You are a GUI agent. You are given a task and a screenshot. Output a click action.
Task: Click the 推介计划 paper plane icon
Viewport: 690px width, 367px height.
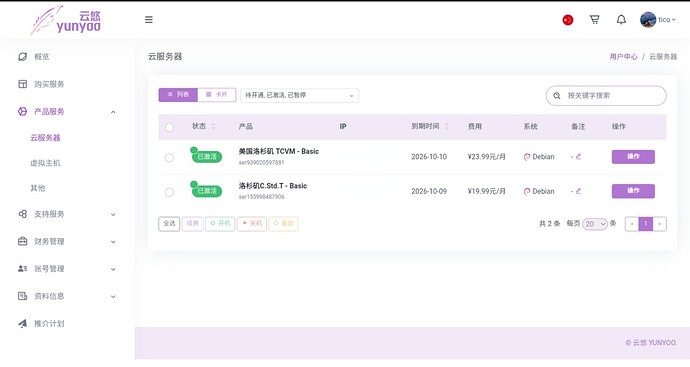[x=22, y=323]
